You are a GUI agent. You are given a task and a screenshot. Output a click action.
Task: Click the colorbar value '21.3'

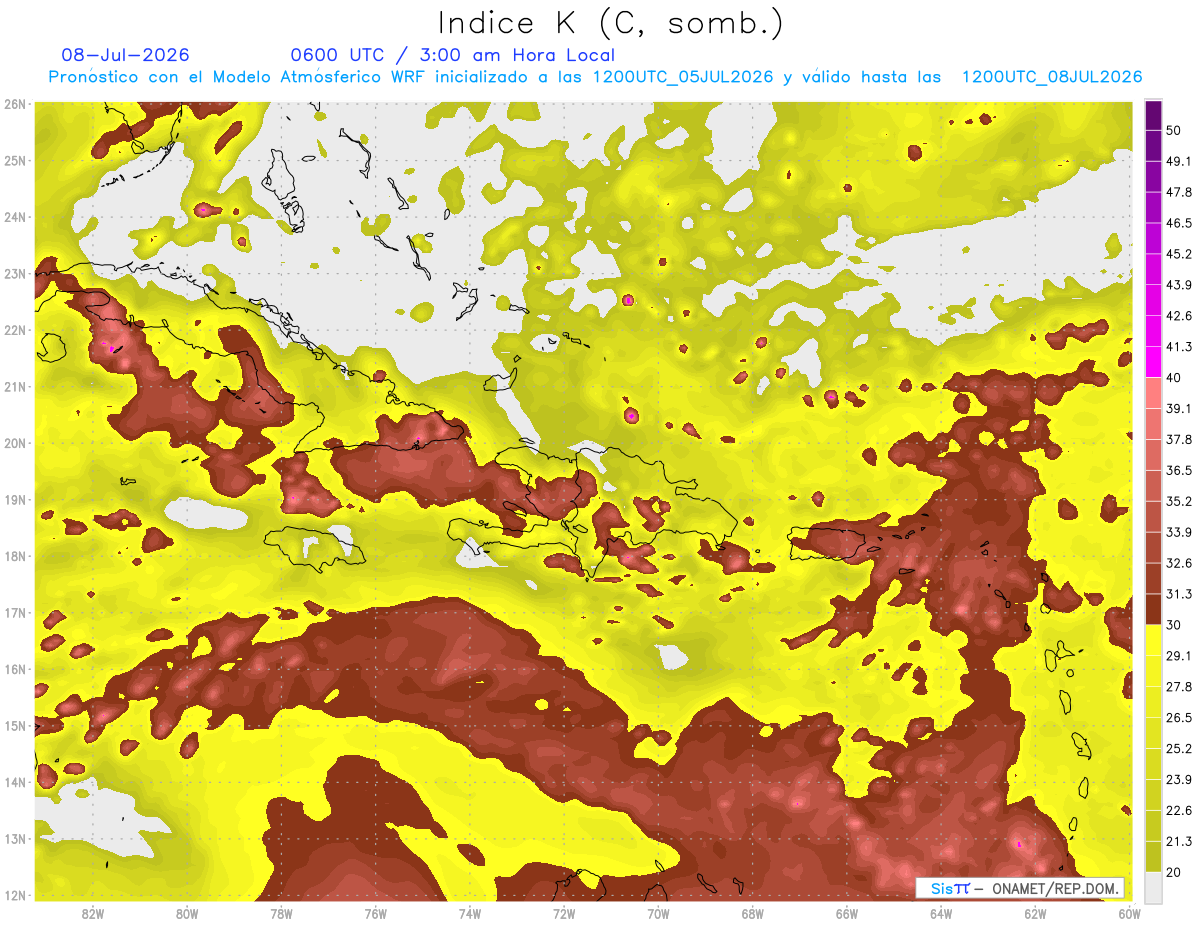(1179, 842)
